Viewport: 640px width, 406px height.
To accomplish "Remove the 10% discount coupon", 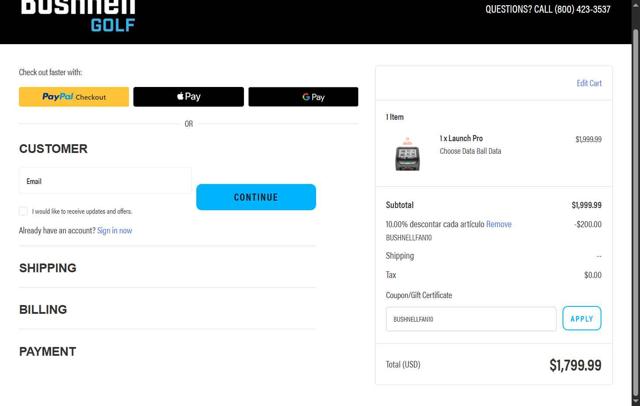I will point(499,224).
